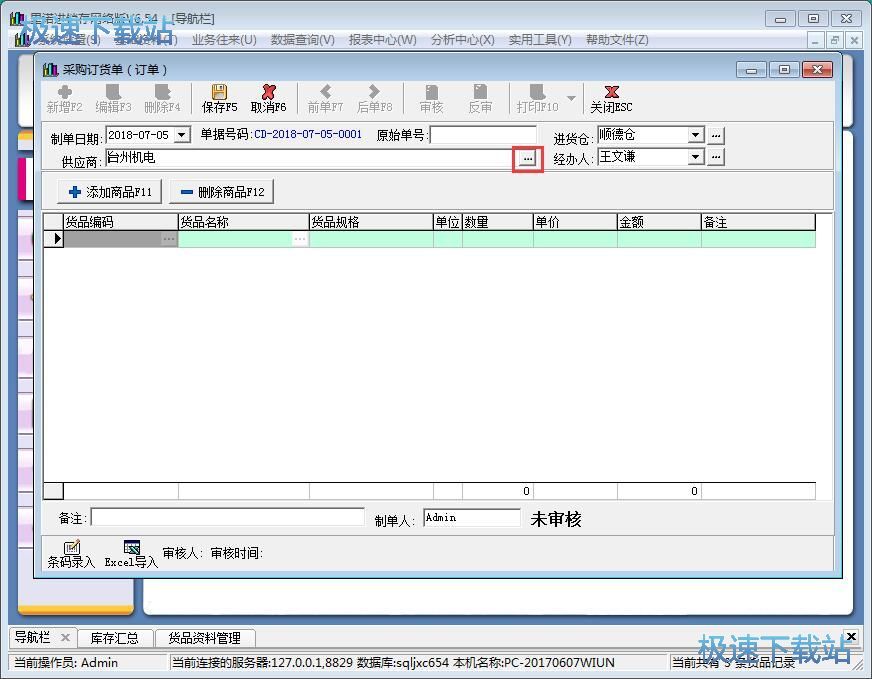Select the 货品规格 column header
Image resolution: width=872 pixels, height=679 pixels.
(371, 222)
